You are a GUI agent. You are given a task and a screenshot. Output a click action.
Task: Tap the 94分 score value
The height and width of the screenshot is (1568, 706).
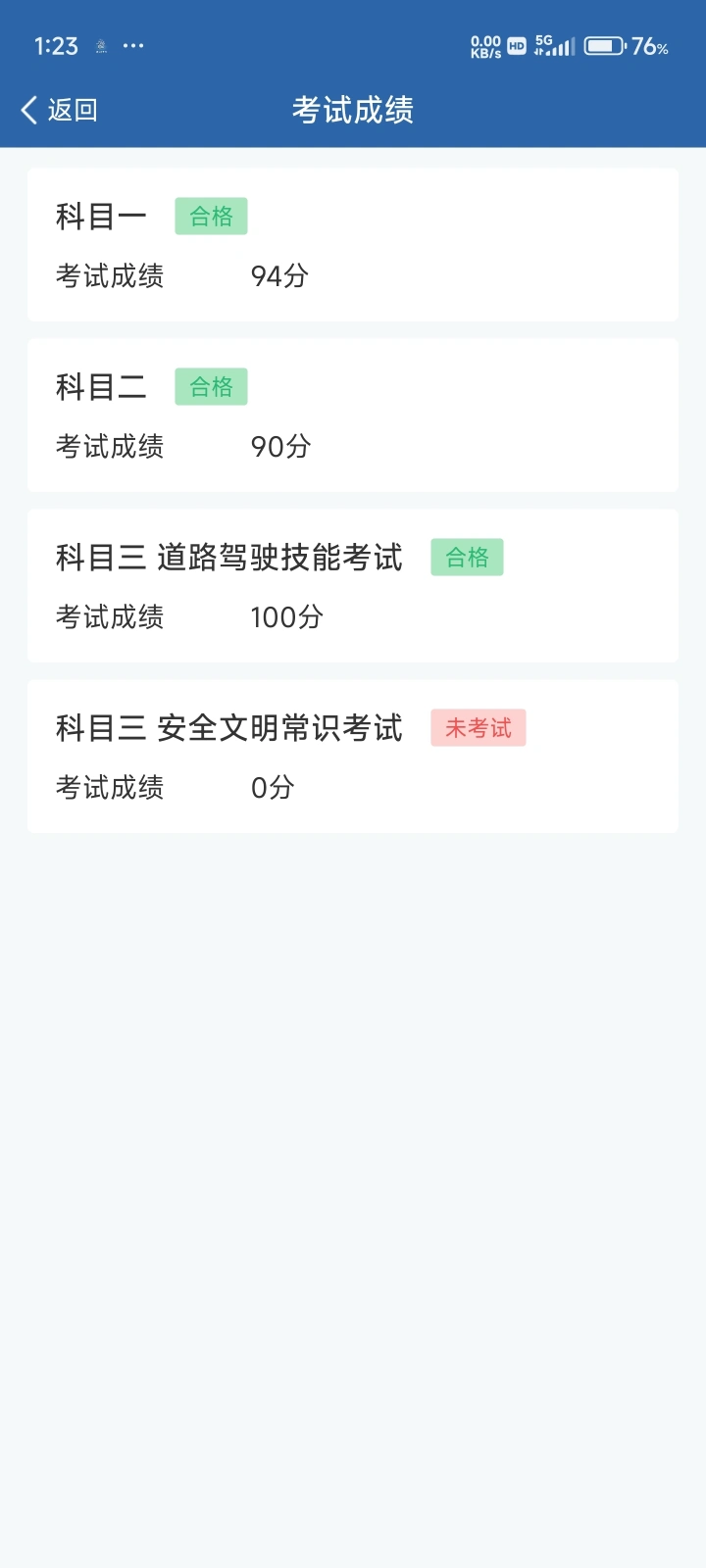point(279,276)
